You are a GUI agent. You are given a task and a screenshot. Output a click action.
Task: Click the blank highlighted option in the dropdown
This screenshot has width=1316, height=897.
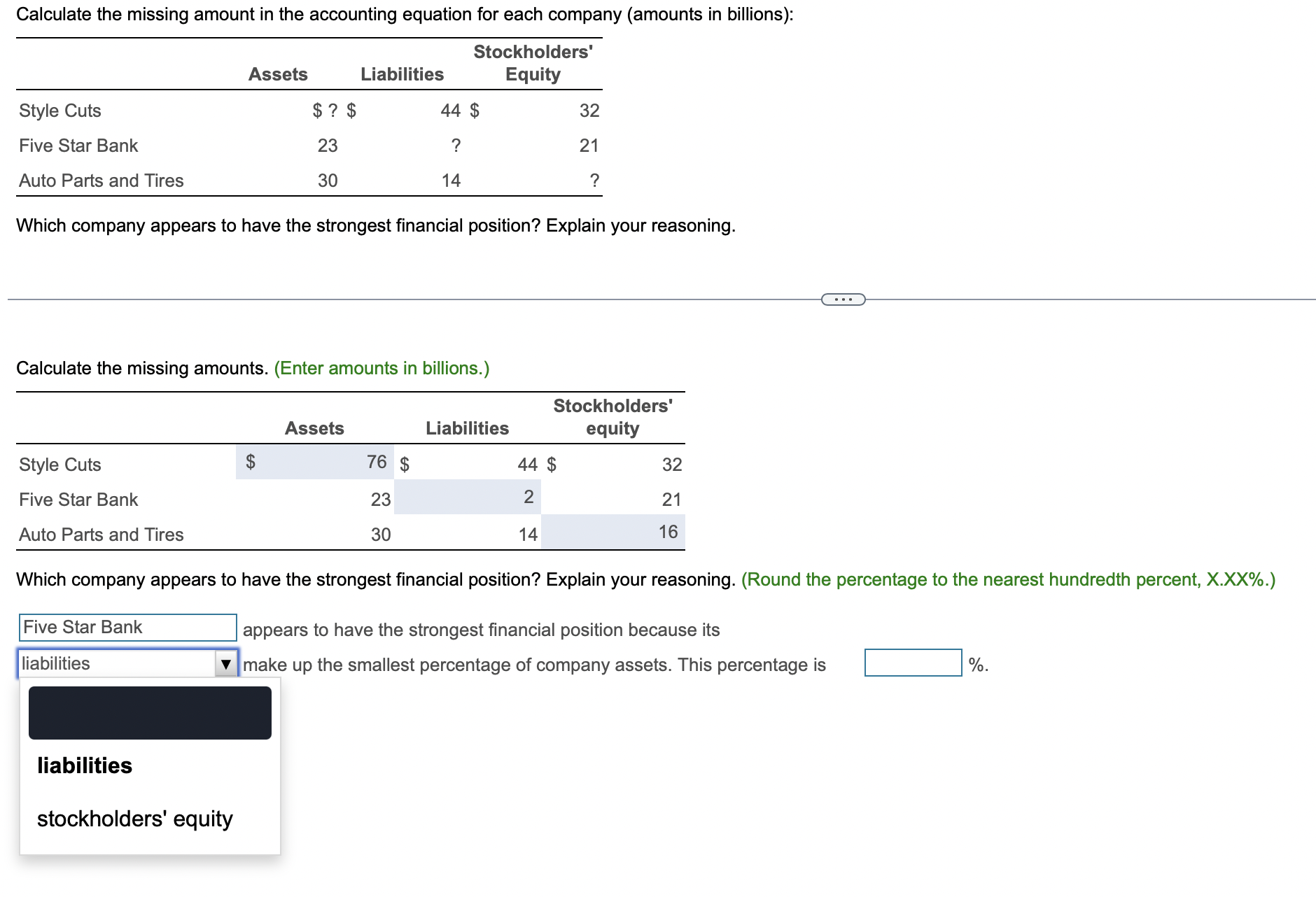(x=149, y=712)
